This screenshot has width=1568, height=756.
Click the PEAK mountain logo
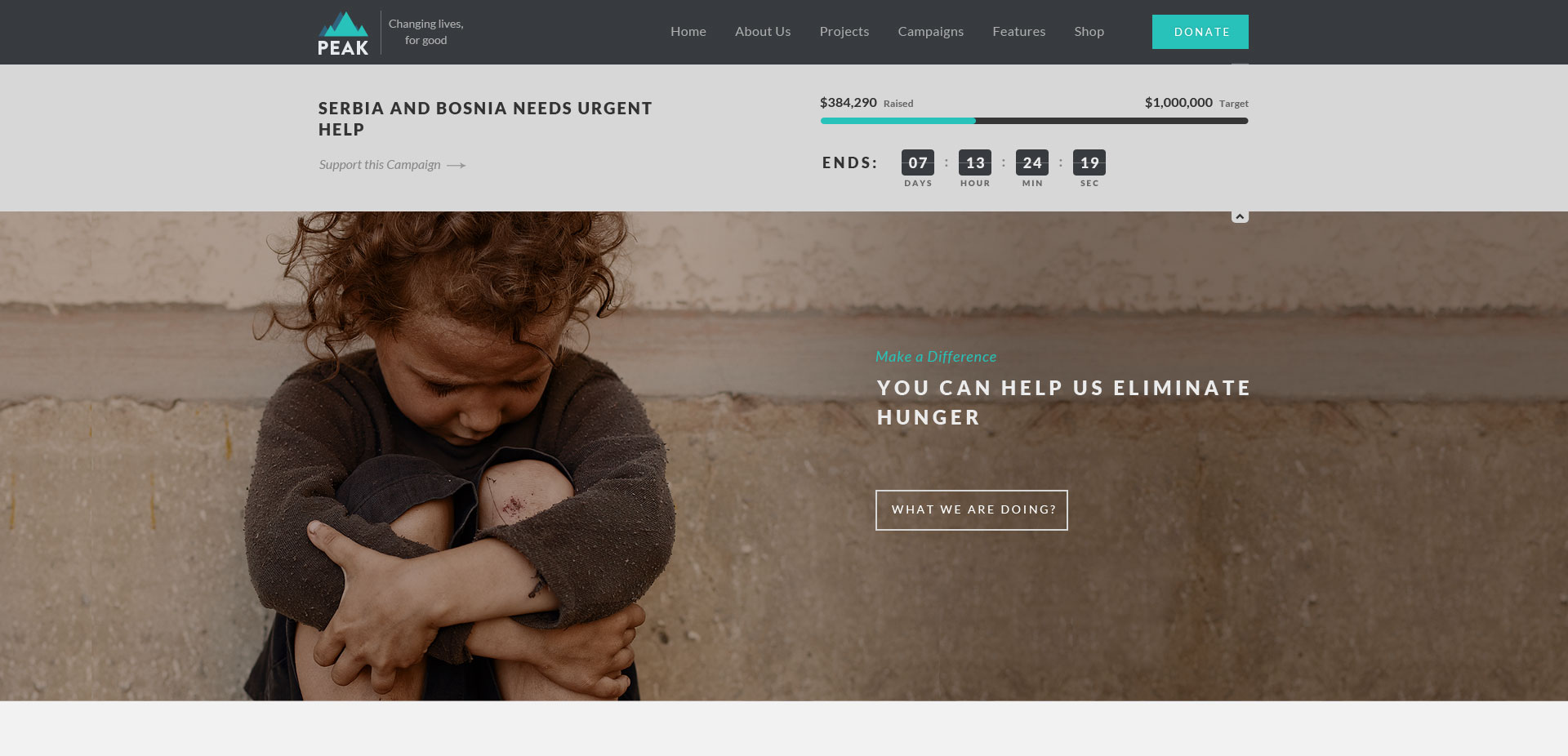click(x=343, y=33)
